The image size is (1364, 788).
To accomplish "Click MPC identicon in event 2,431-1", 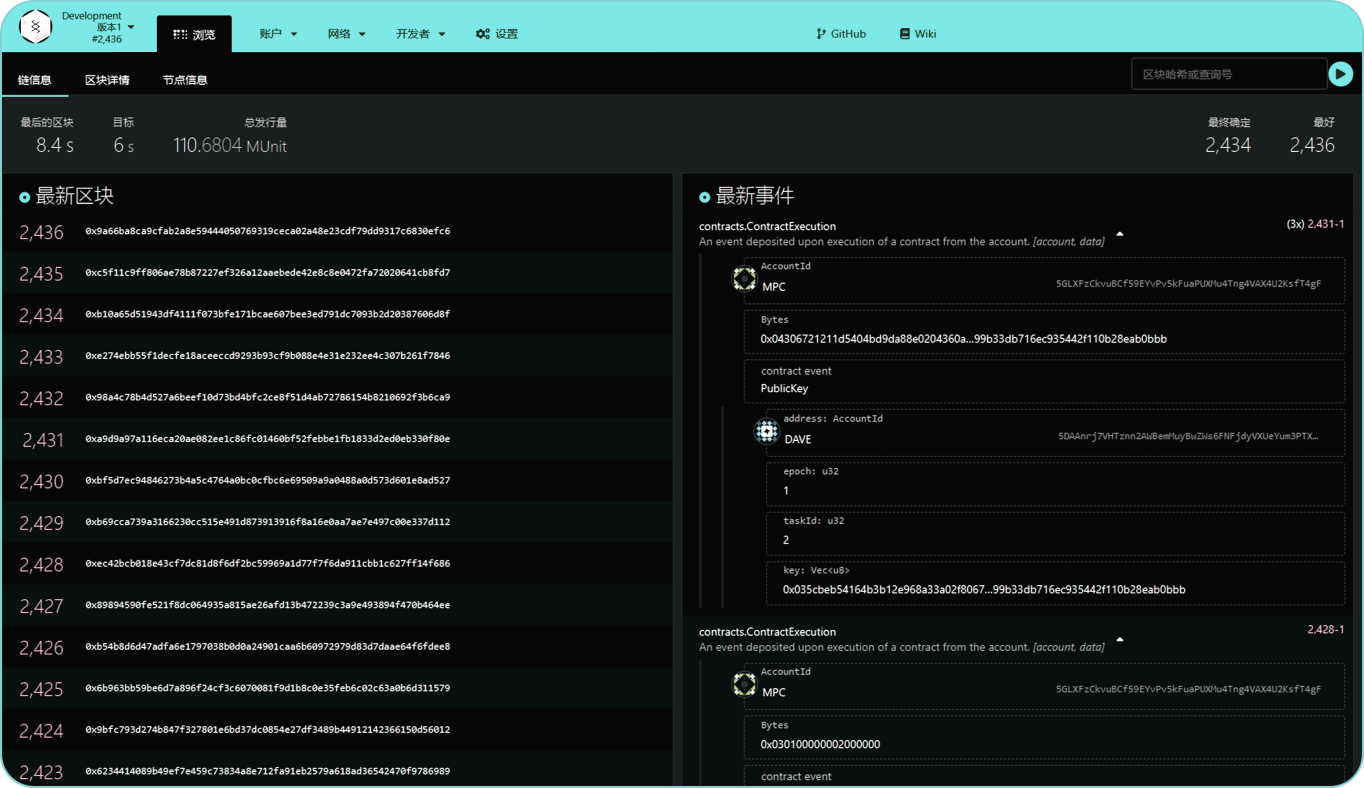I will pos(745,279).
